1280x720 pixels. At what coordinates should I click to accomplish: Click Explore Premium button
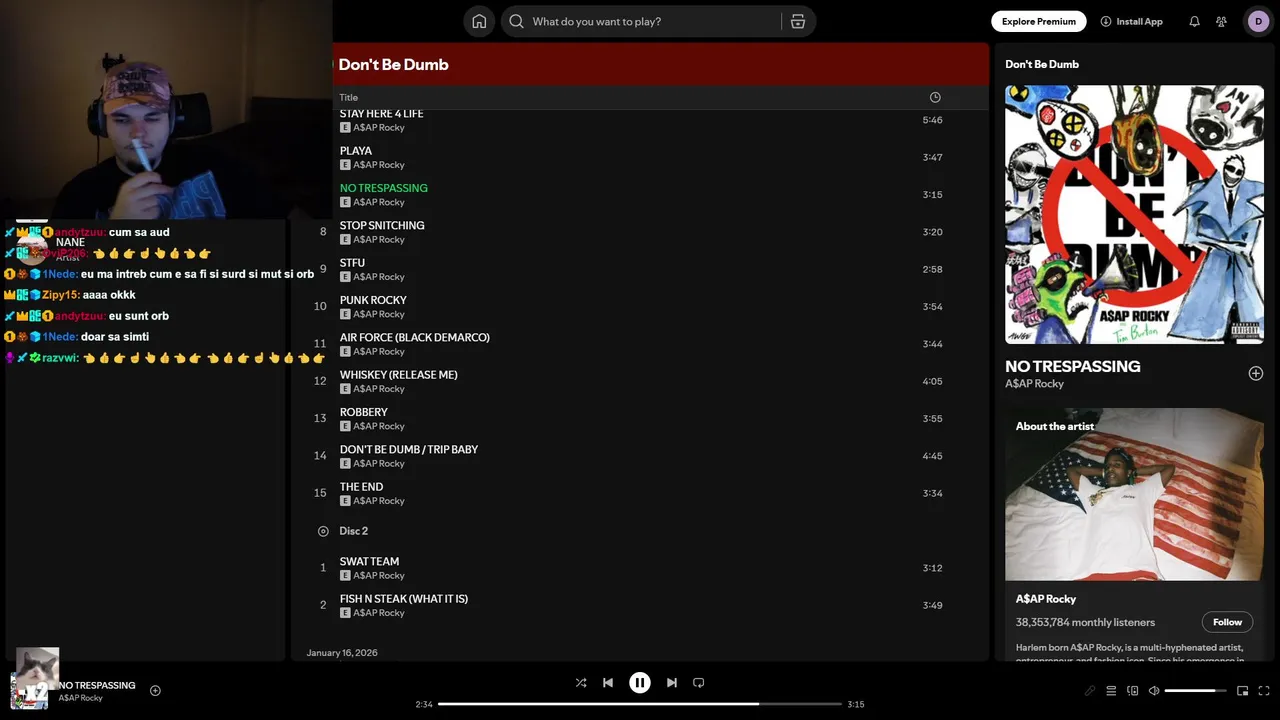1039,21
